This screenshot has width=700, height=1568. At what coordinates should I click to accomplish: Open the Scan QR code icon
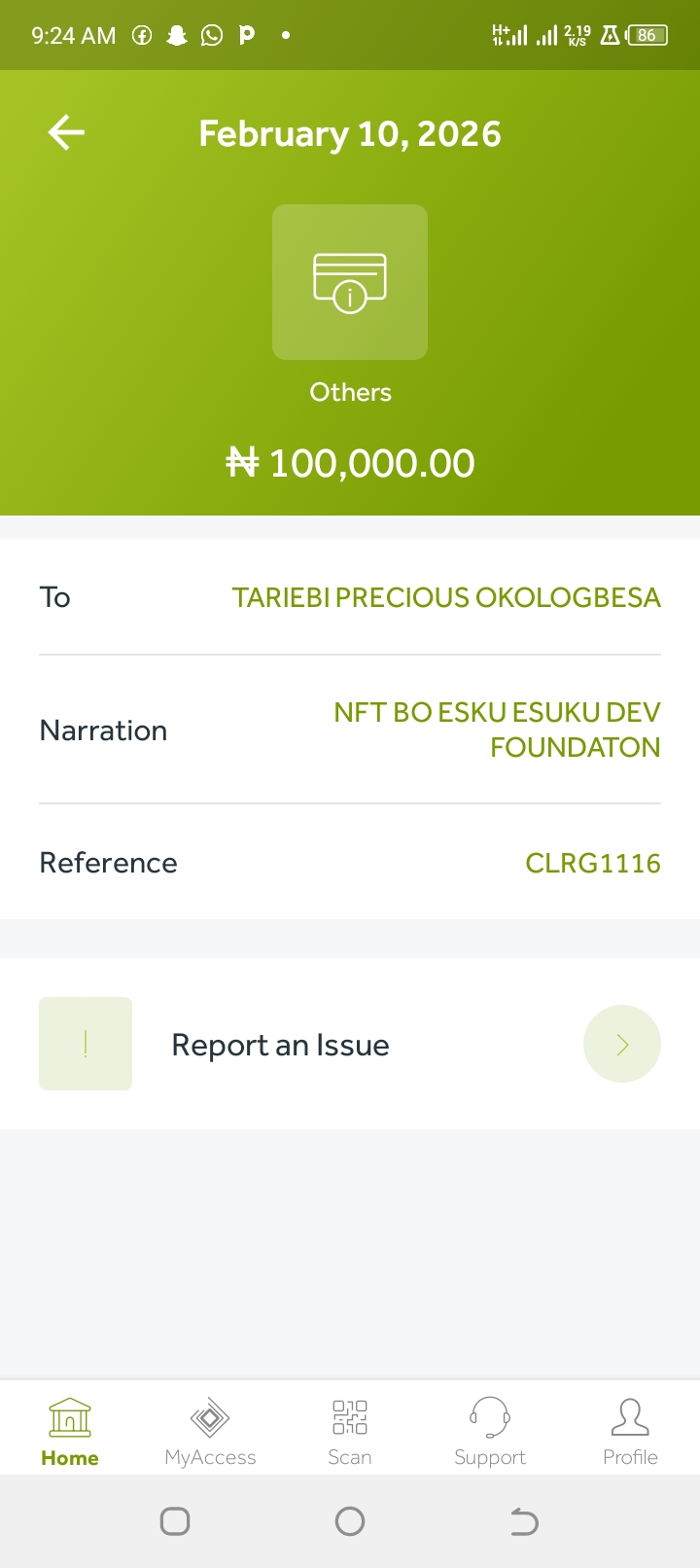[350, 1418]
